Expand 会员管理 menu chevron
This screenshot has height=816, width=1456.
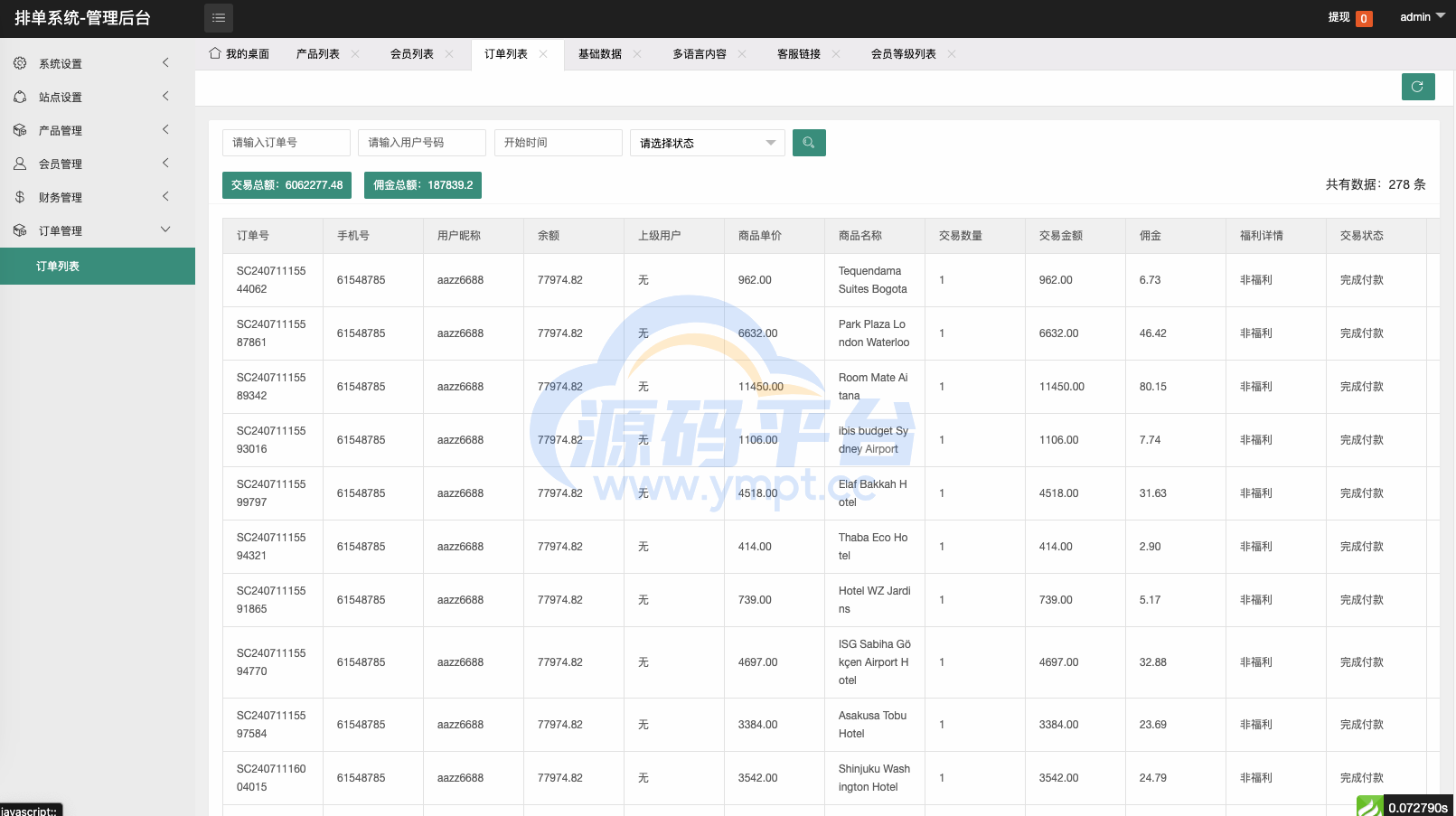coord(165,163)
